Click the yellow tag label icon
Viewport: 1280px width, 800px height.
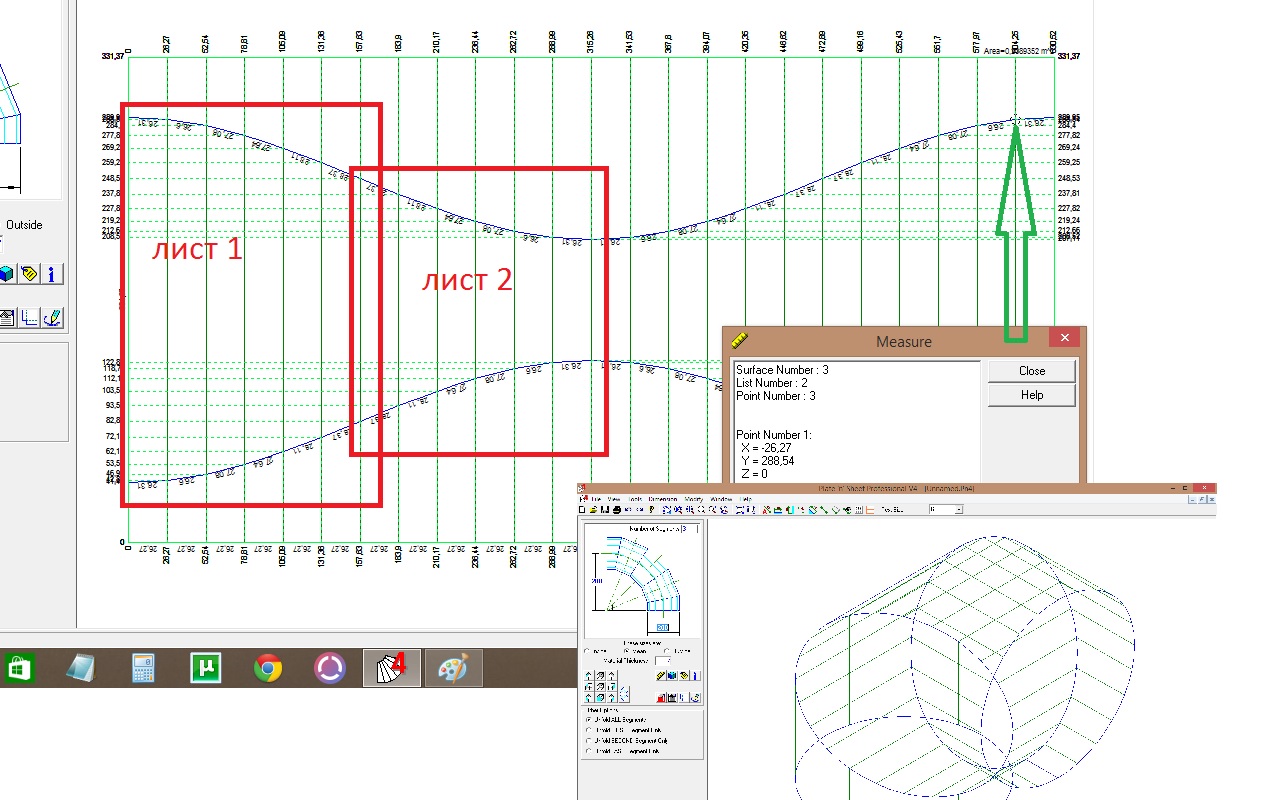pos(29,273)
